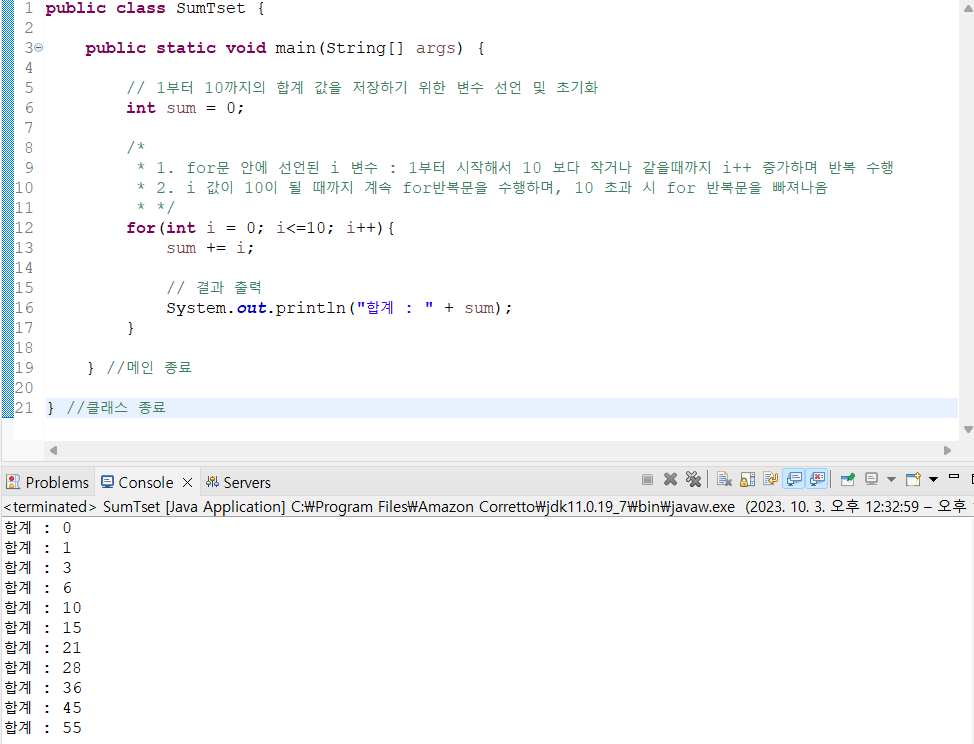Click the '// 결과 출력' comment on line 15
This screenshot has width=974, height=744.
(214, 288)
